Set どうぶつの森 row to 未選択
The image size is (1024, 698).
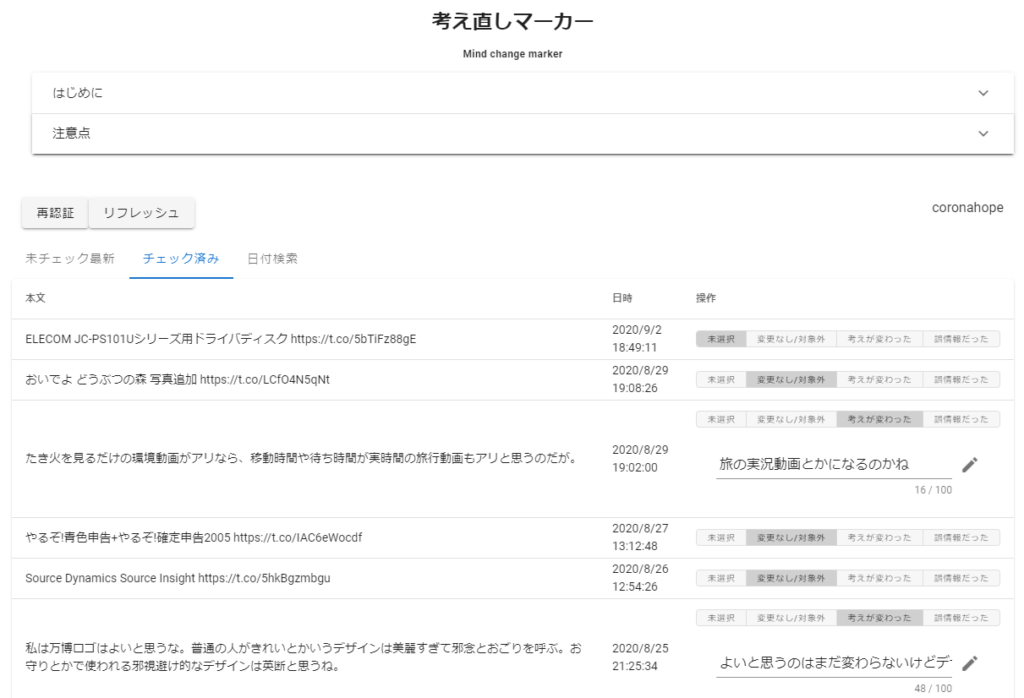(x=721, y=380)
